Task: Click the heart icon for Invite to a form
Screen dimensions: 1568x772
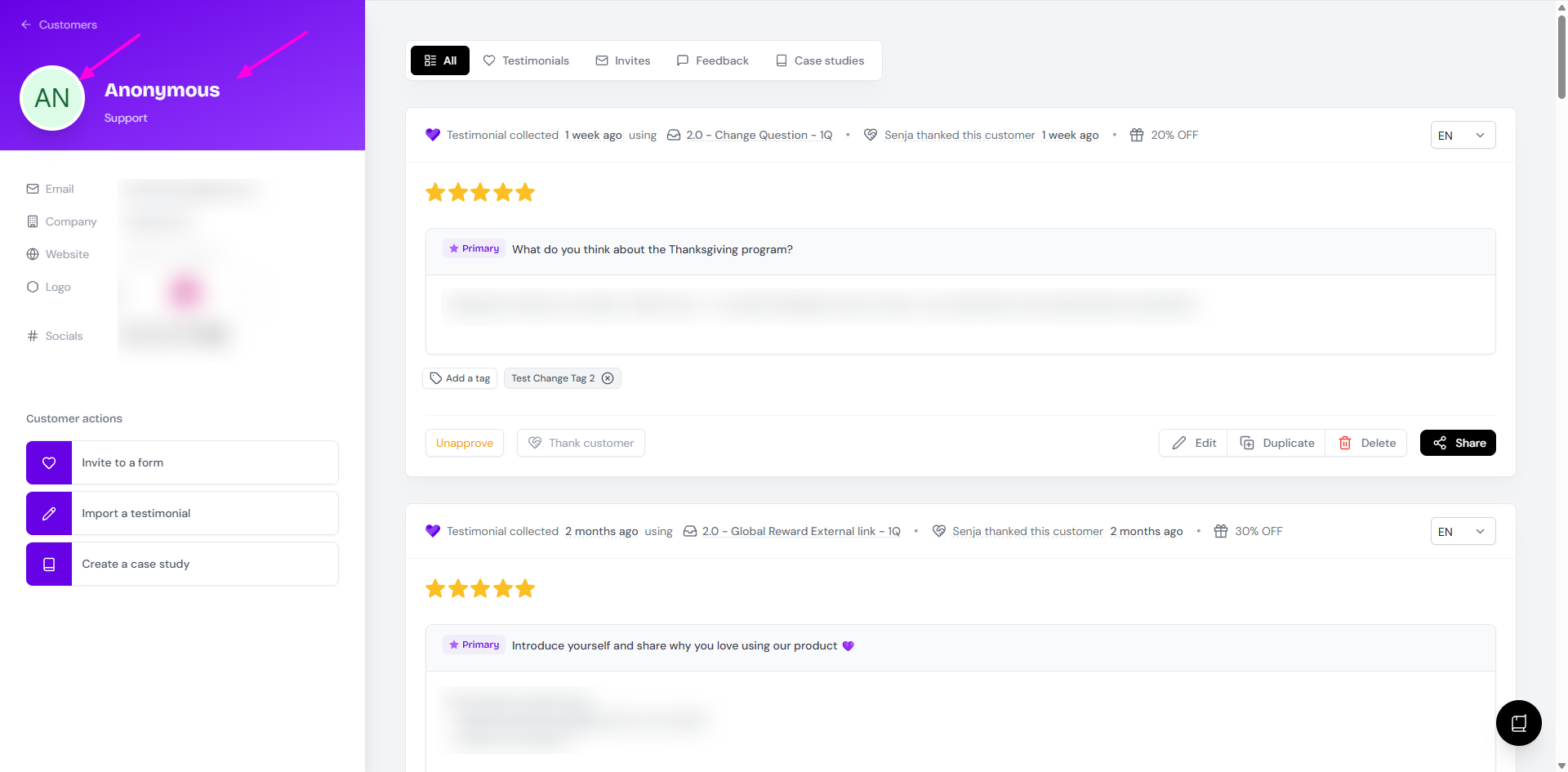Action: coord(49,462)
